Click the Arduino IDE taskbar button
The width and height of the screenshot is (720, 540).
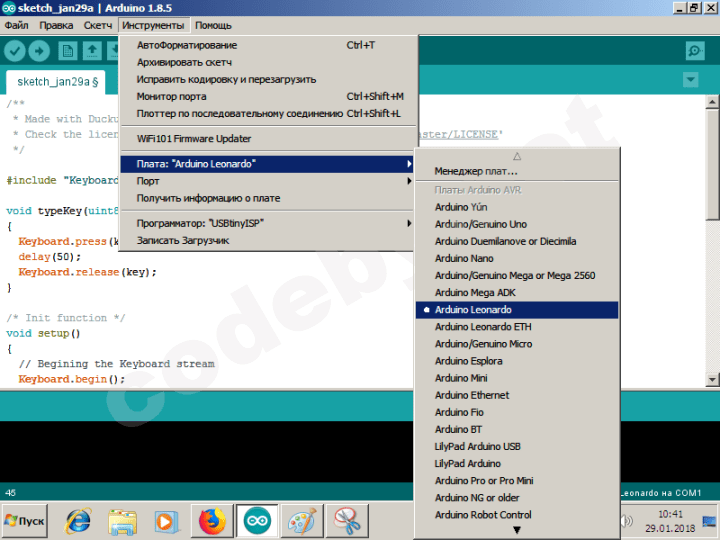[x=257, y=521]
